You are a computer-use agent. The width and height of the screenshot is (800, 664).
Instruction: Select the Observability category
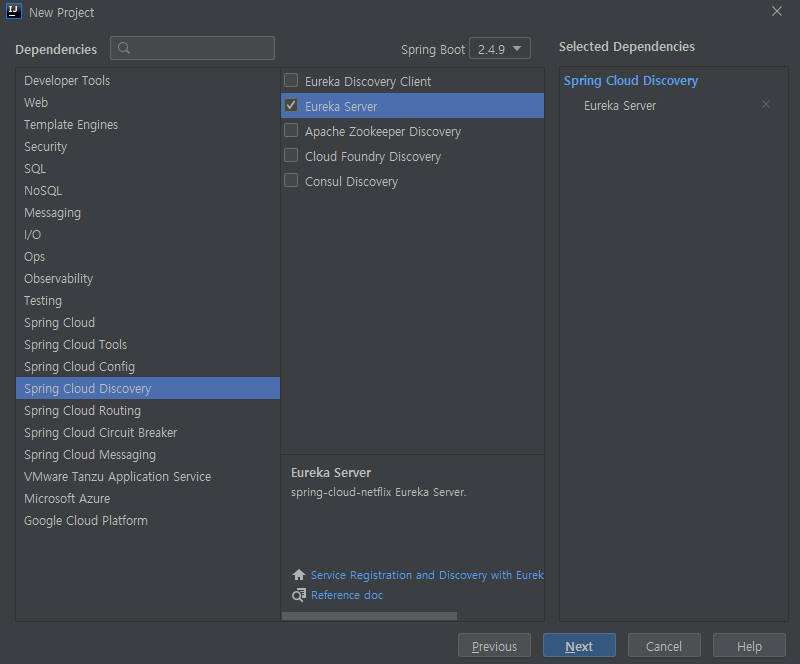tap(148, 278)
